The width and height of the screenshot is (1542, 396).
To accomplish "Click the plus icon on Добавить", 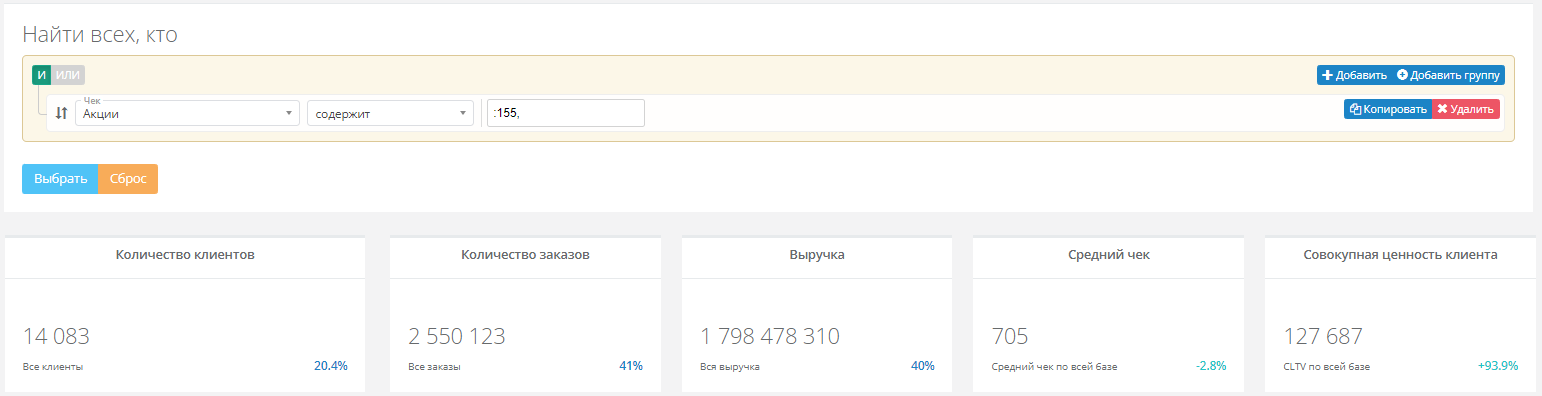I will tap(1328, 75).
